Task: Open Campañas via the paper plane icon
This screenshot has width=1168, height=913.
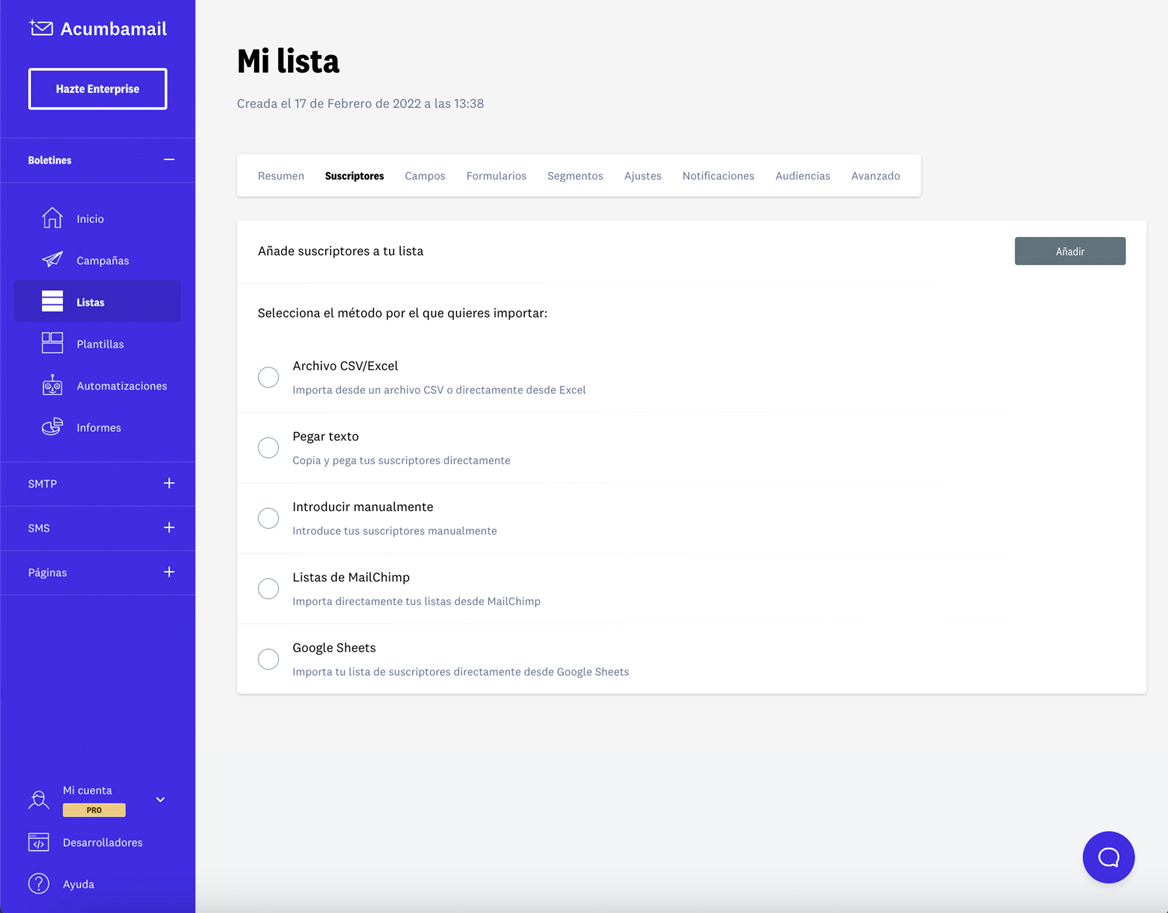Action: pyautogui.click(x=51, y=260)
